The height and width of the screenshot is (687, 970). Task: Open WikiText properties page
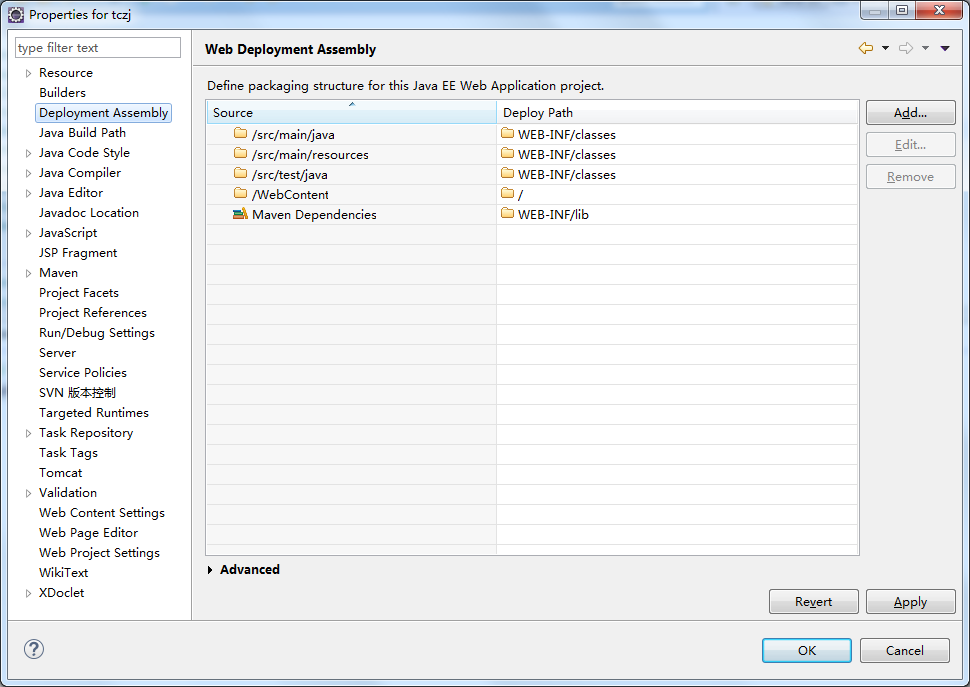pos(63,573)
